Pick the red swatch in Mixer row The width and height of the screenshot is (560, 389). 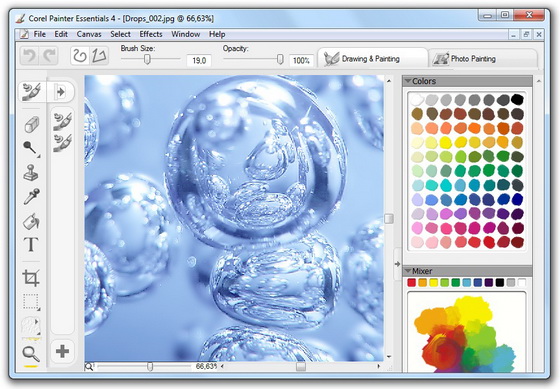coord(411,283)
